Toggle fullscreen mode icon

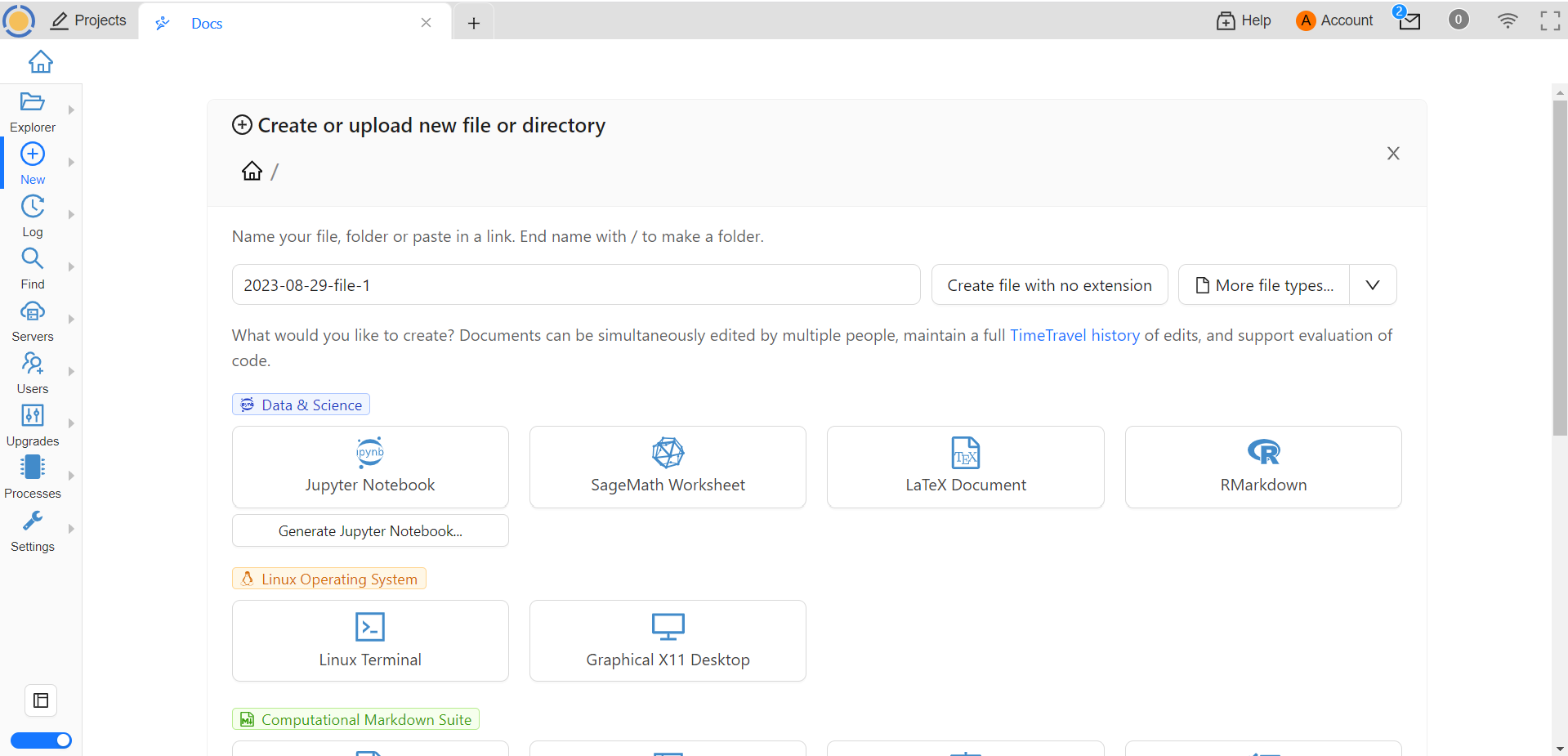click(x=1550, y=20)
